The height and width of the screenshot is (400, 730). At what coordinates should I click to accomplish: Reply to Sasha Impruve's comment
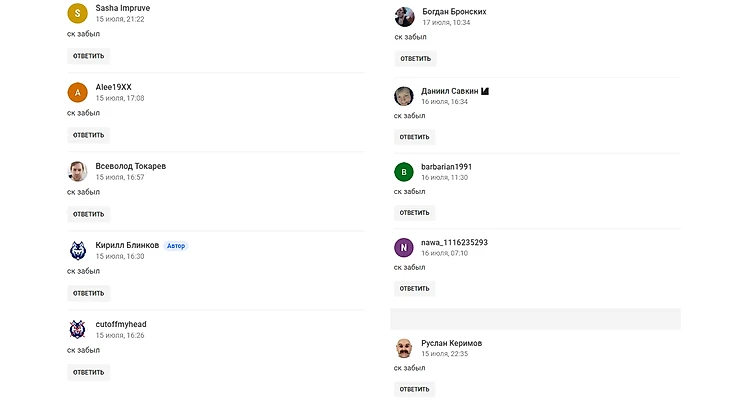point(88,56)
